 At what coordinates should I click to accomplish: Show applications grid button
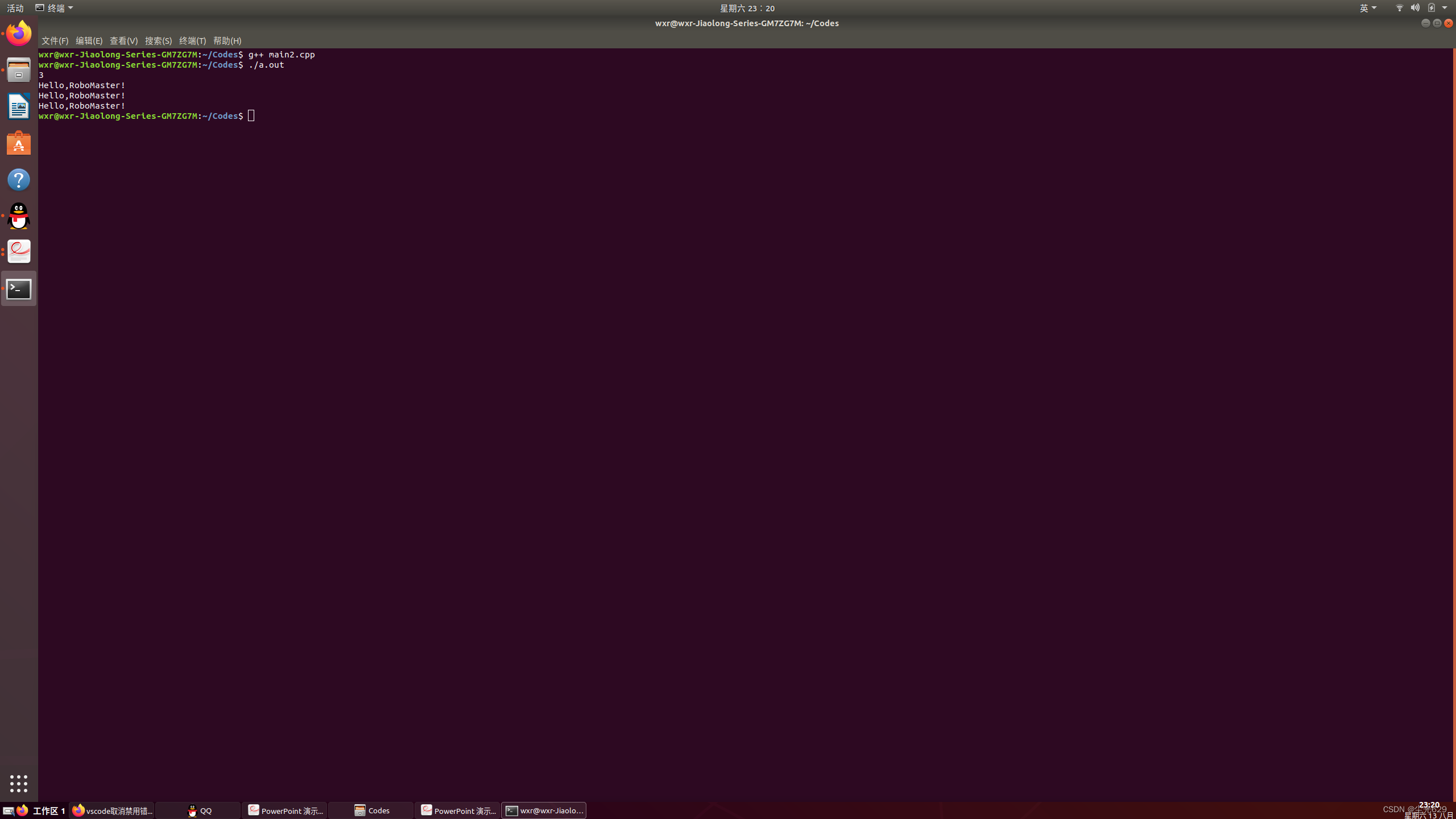pyautogui.click(x=19, y=784)
